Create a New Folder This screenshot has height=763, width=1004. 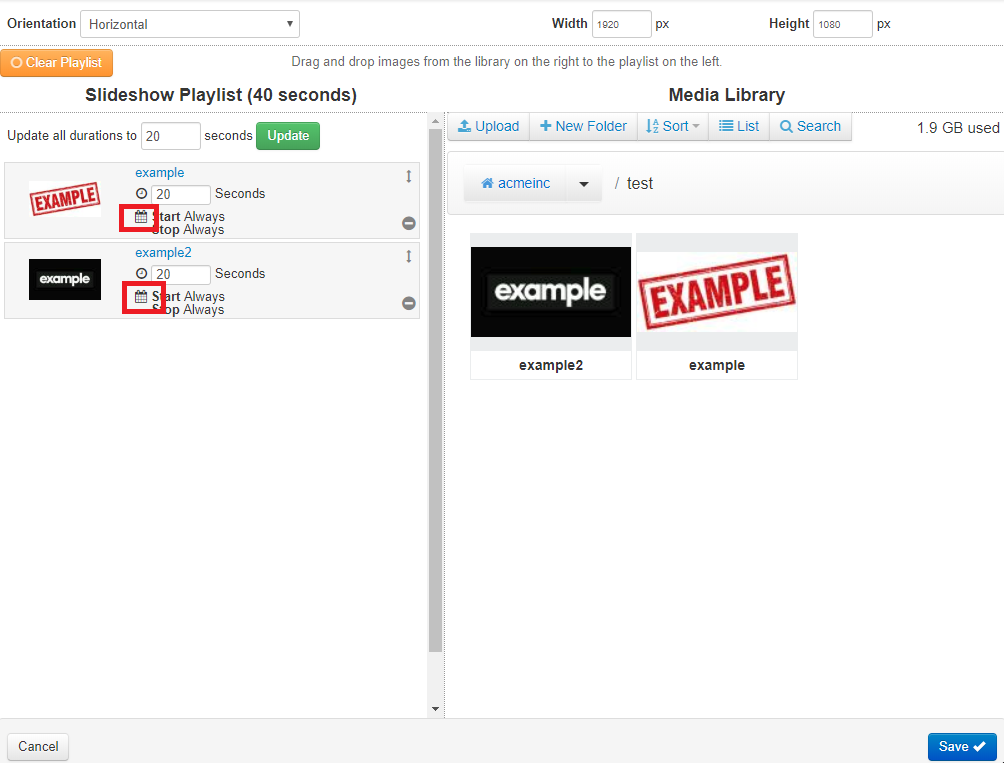(583, 126)
